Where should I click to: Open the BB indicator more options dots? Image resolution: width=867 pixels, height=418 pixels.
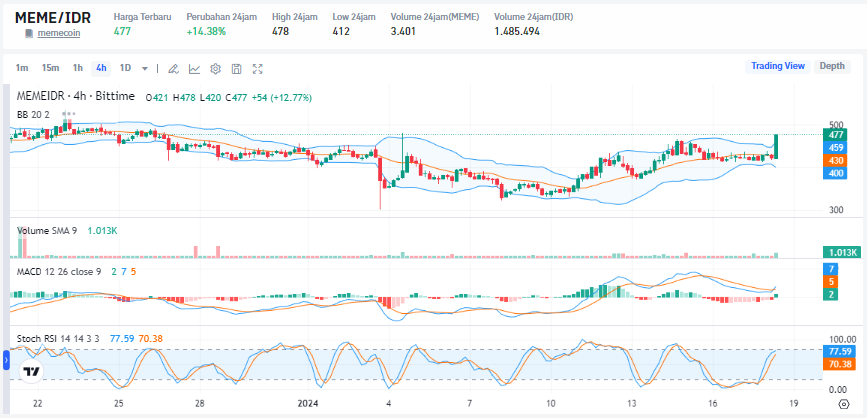tap(69, 114)
